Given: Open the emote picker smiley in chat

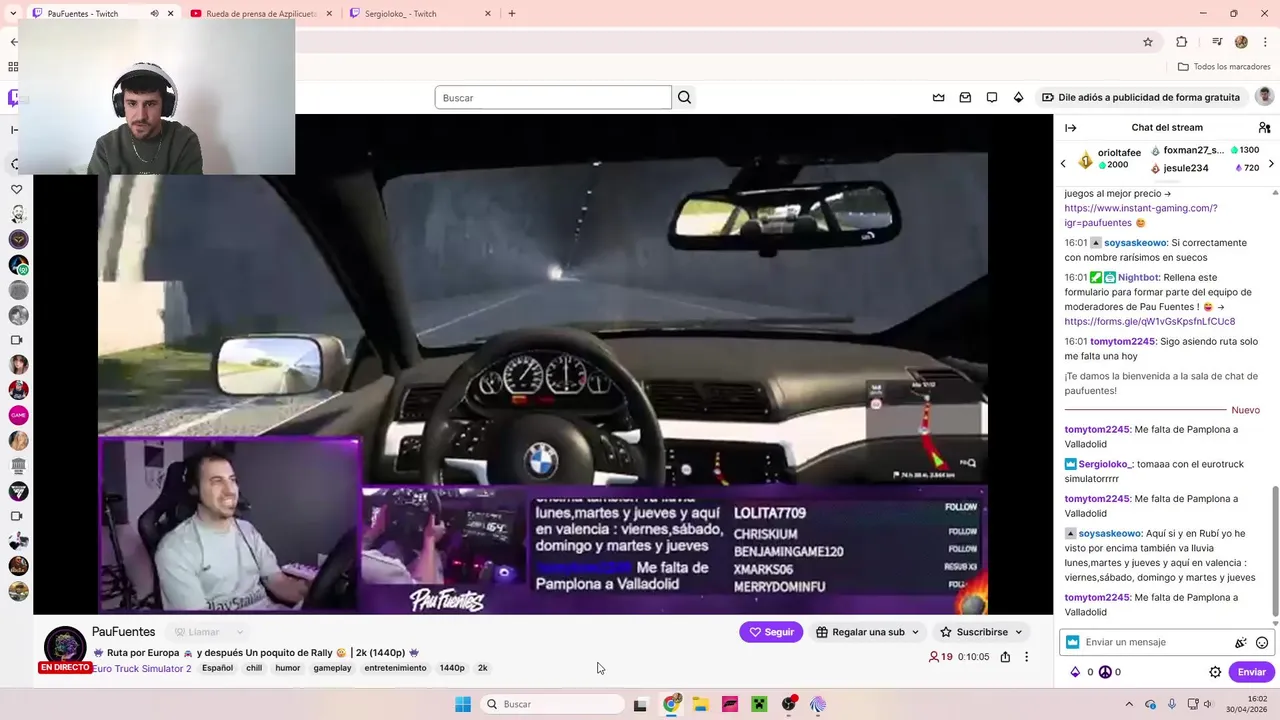Looking at the screenshot, I should (x=1262, y=642).
